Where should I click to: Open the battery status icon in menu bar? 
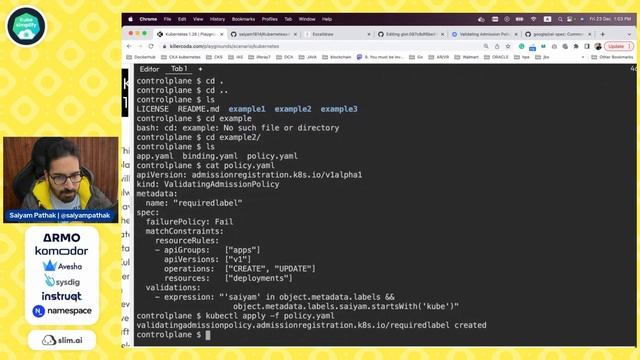[x=519, y=19]
